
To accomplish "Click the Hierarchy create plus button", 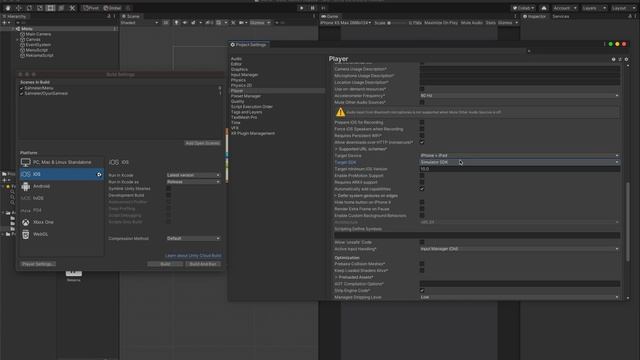I will 5,23.
